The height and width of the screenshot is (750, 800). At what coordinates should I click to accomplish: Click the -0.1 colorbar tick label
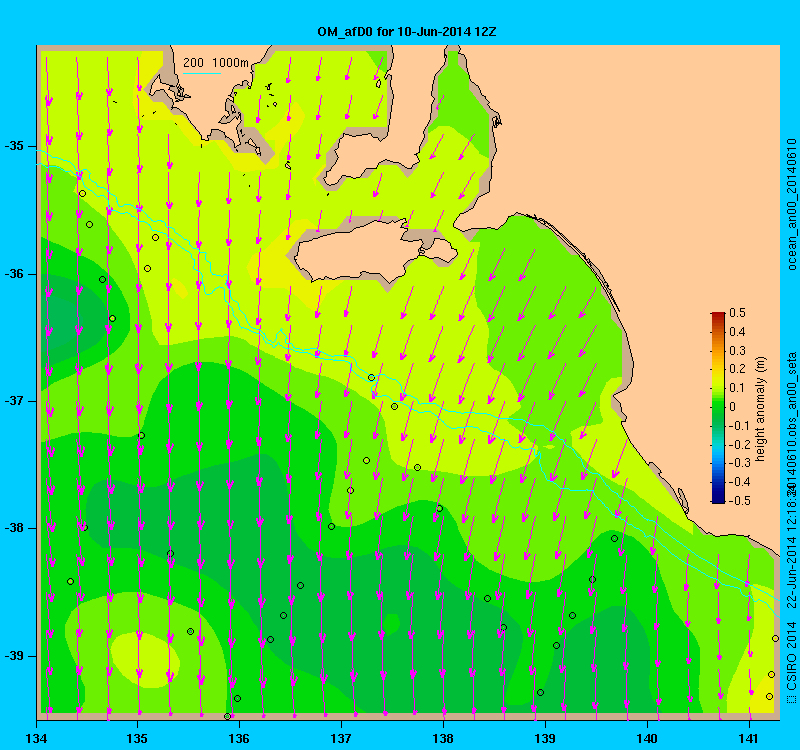pyautogui.click(x=740, y=426)
